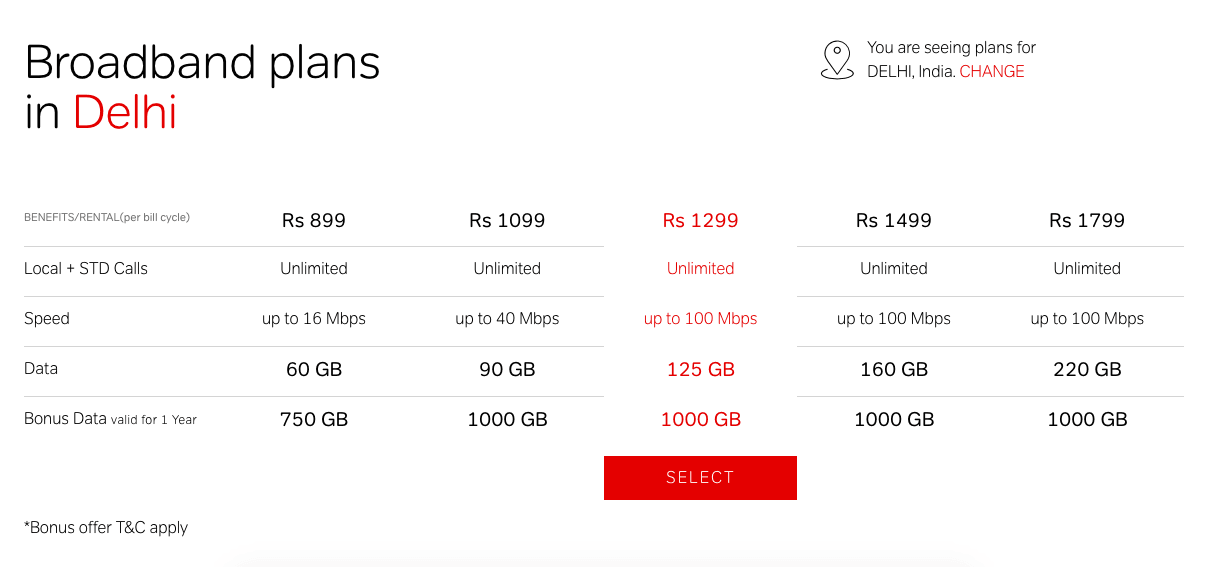Click the red SELECT button
This screenshot has height=567, width=1206.
click(700, 478)
